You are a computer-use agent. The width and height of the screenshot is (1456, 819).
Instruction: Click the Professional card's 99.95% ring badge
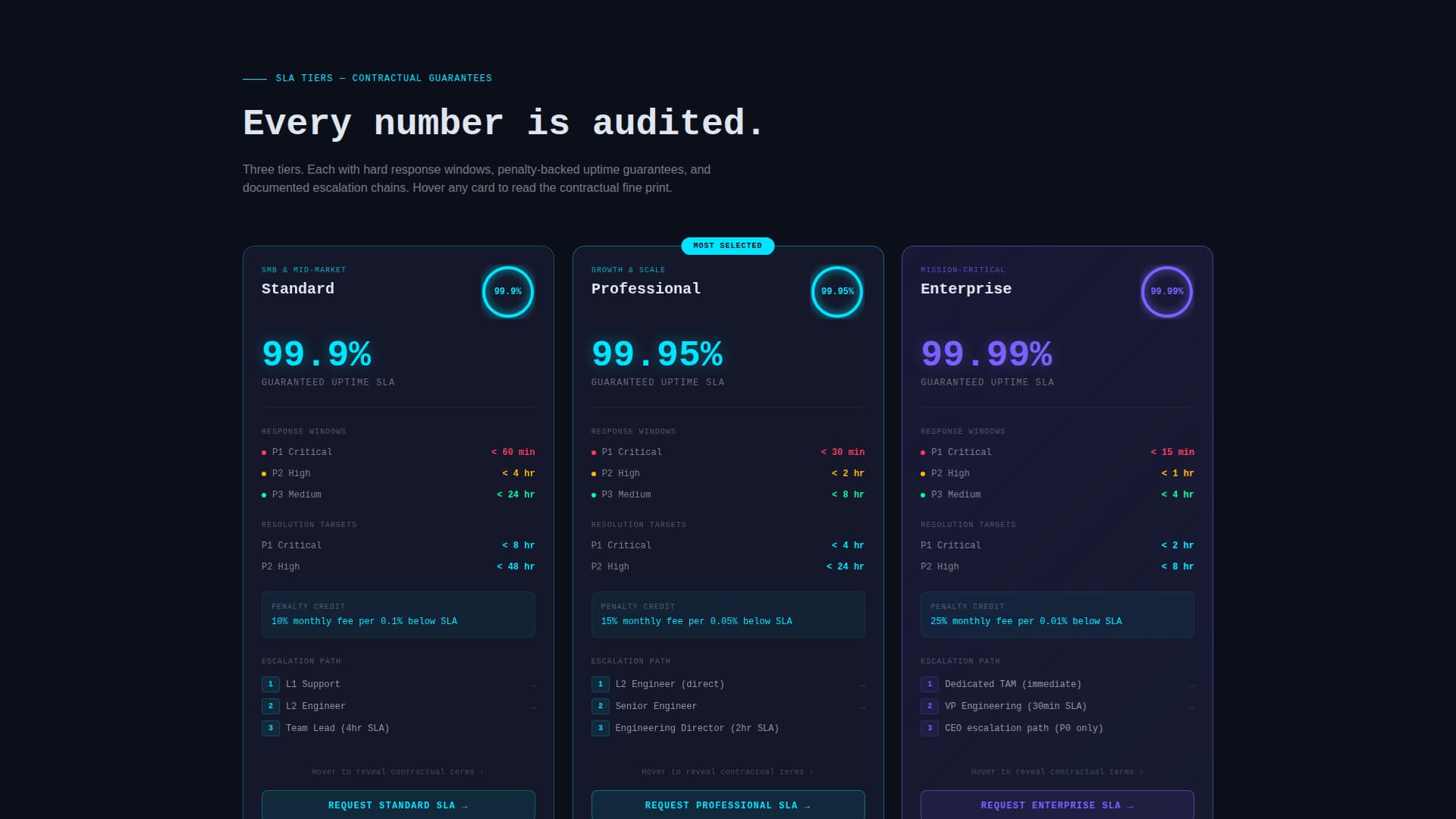[x=837, y=292]
